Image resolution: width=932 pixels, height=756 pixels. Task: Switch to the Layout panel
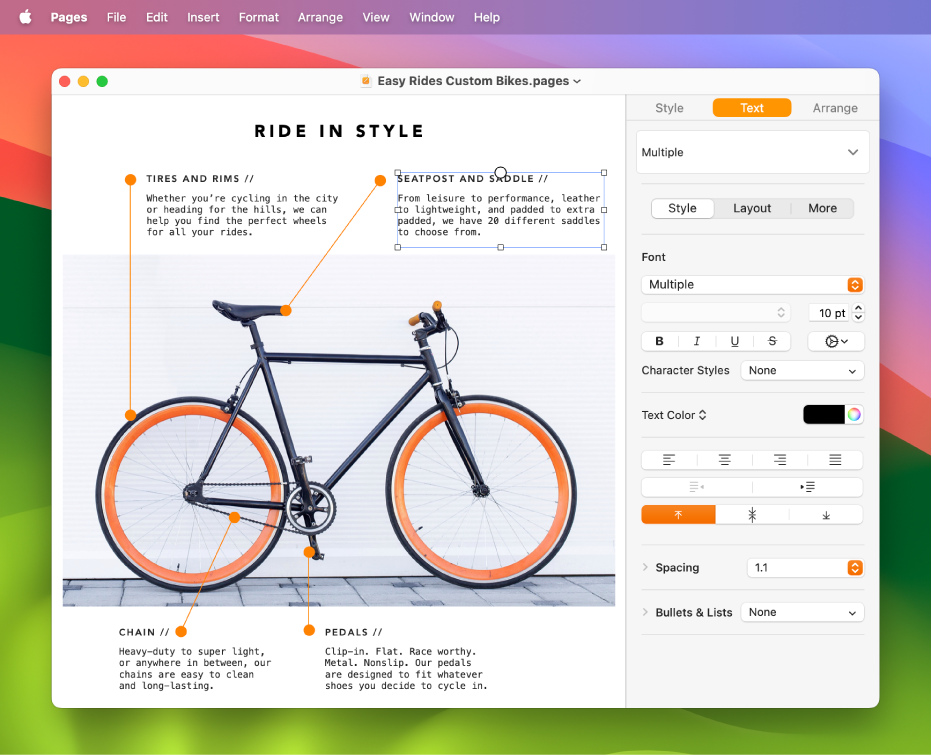coord(752,208)
